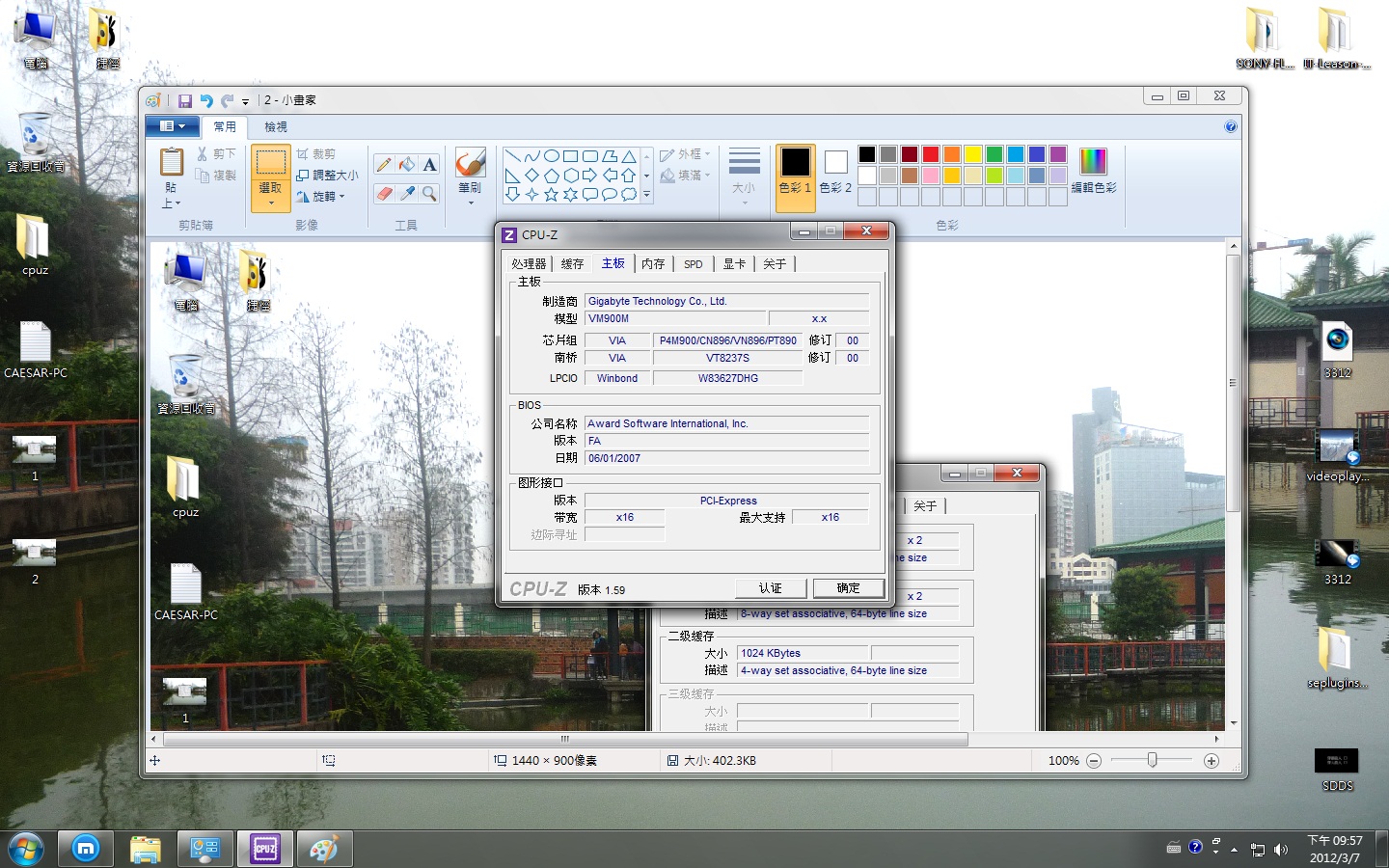This screenshot has height=868, width=1389.
Task: Click the zoom slider handle in Paint status bar
Action: click(x=1152, y=760)
